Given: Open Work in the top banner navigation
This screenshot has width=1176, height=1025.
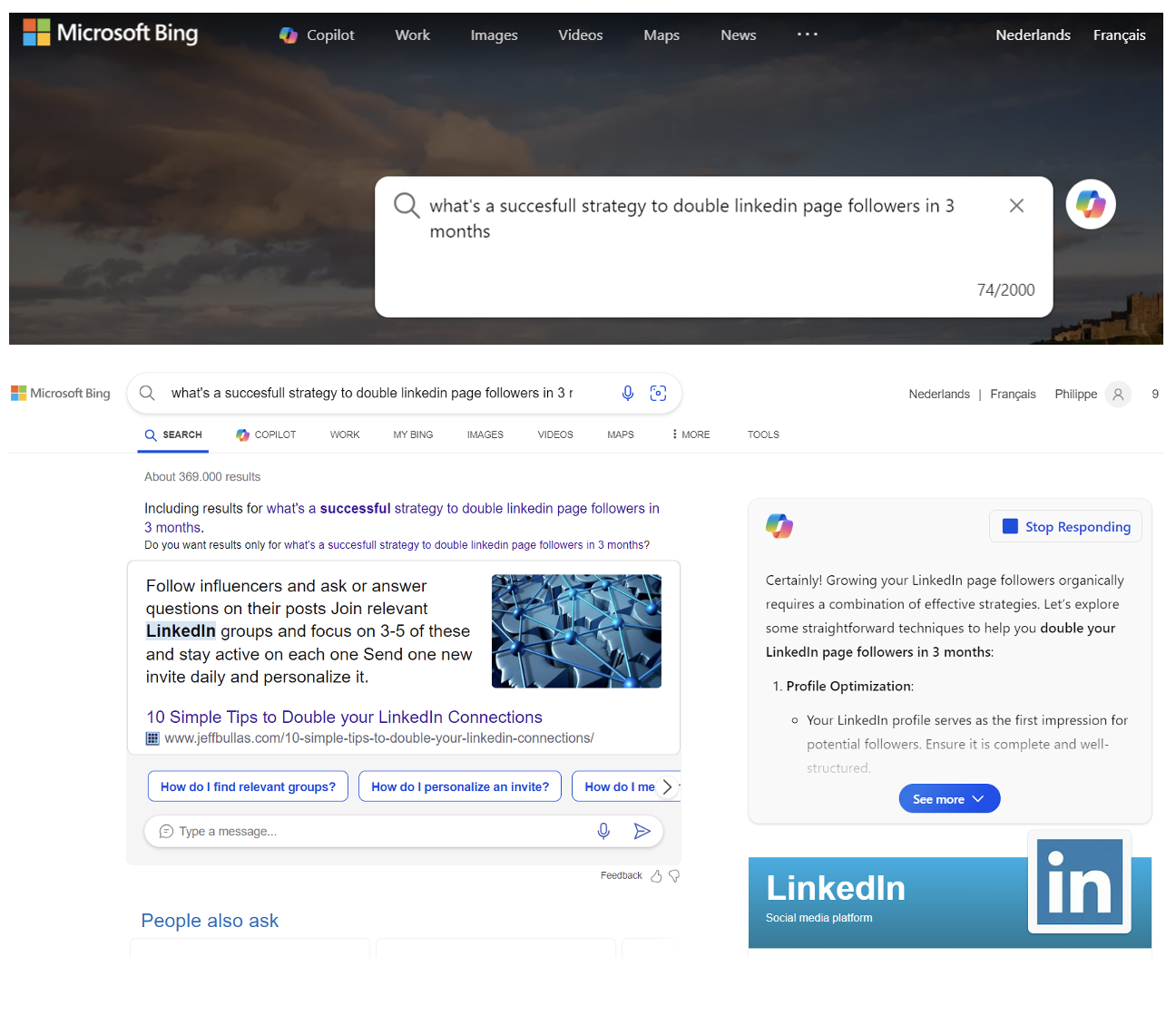Looking at the screenshot, I should (412, 34).
